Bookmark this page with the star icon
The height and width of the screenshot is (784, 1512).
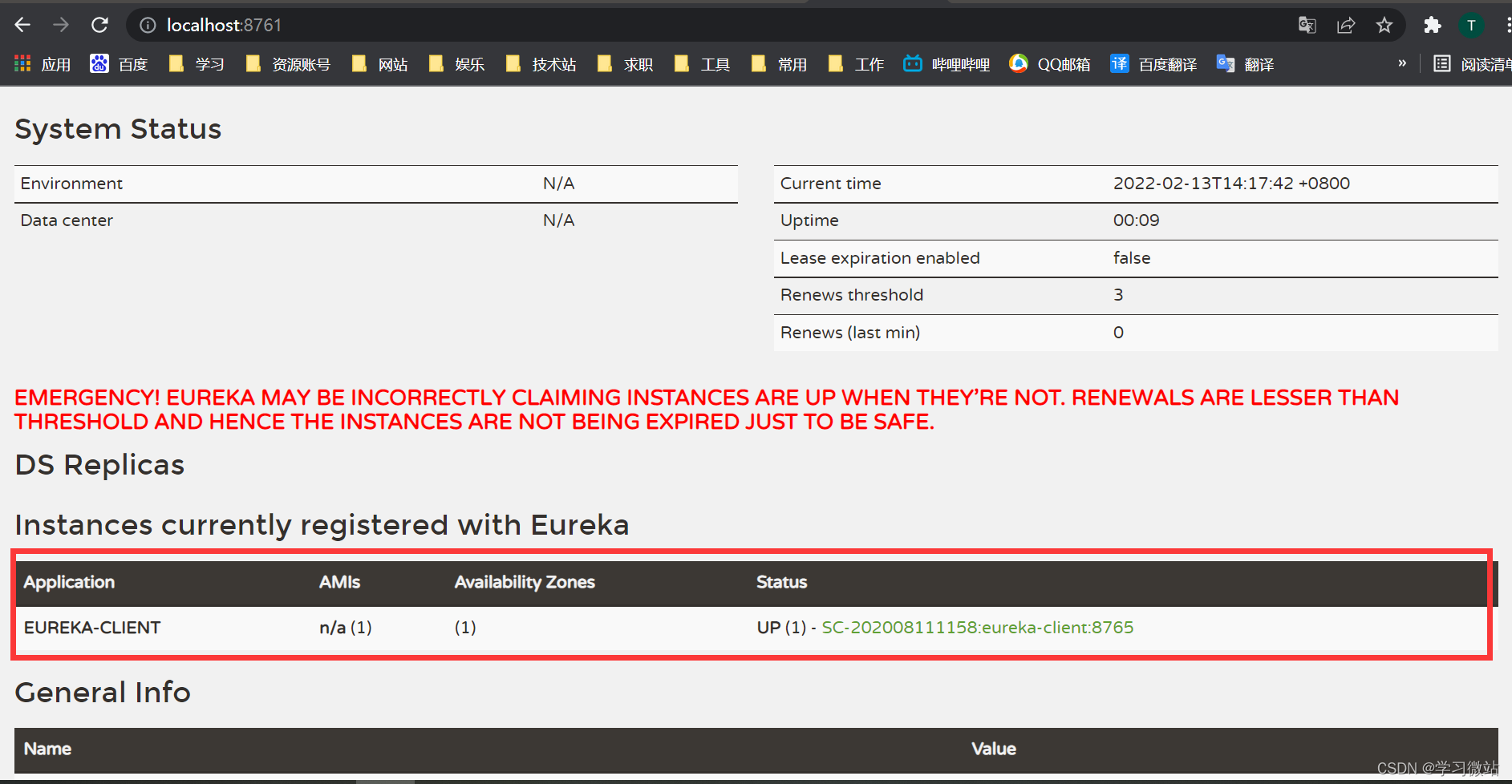point(1384,26)
